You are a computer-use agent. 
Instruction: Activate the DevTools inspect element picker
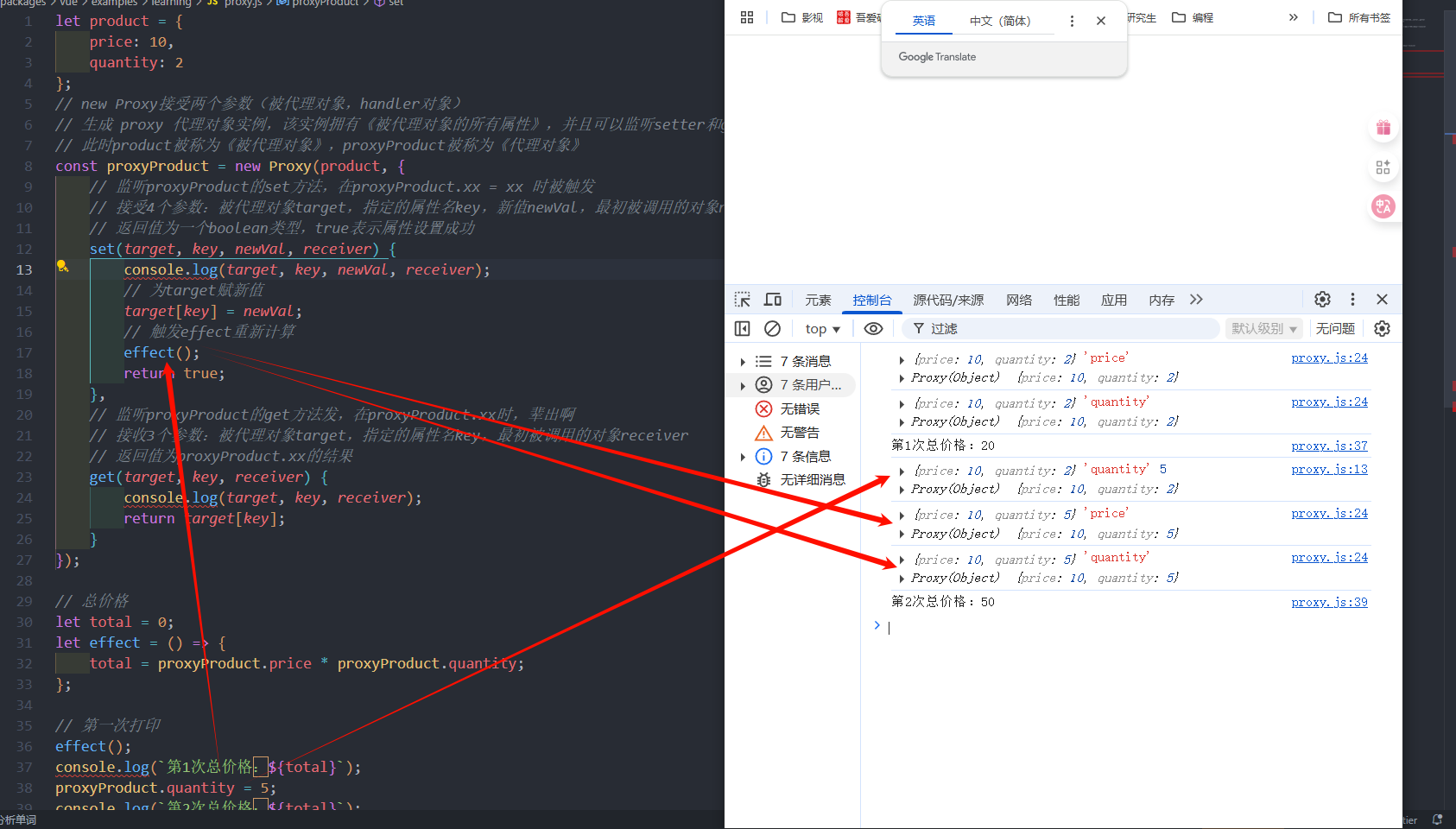click(x=743, y=300)
